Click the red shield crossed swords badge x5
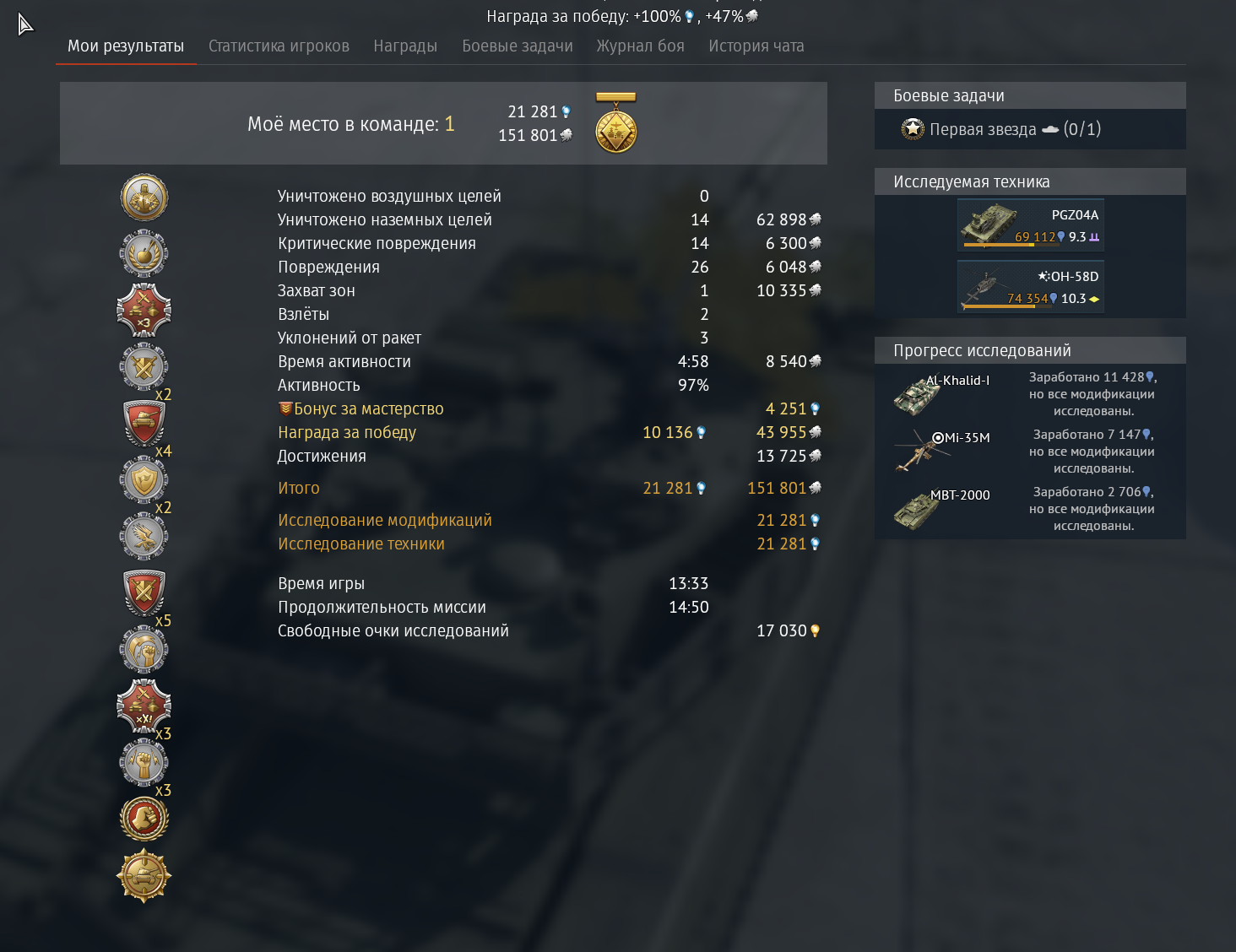The image size is (1236, 952). click(144, 592)
